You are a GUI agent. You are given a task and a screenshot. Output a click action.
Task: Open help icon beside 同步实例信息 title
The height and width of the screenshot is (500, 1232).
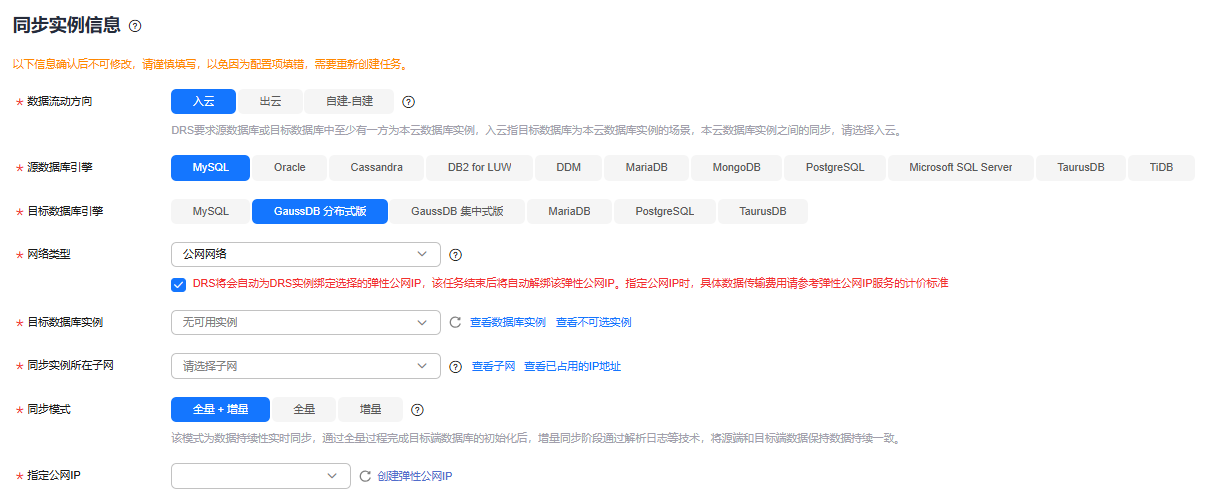coord(136,26)
